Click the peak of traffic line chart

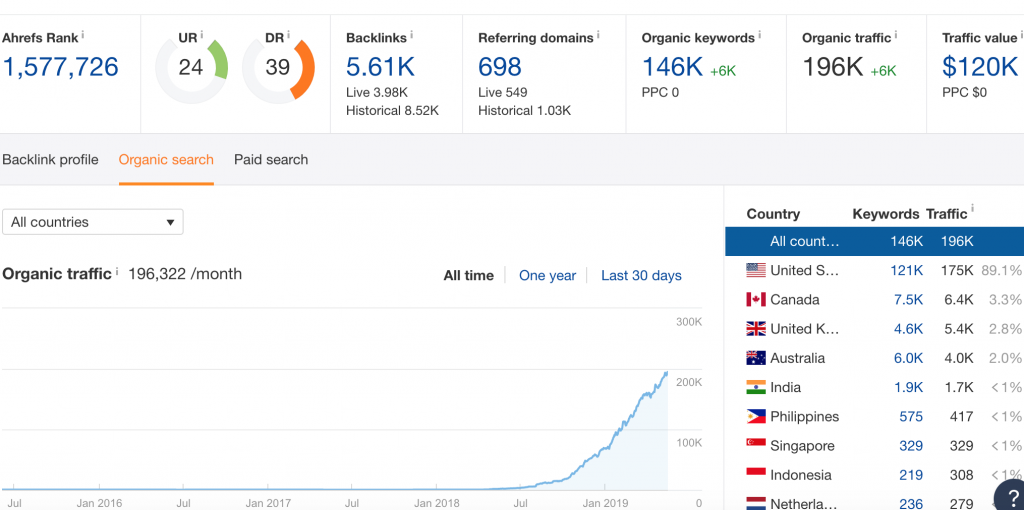667,372
